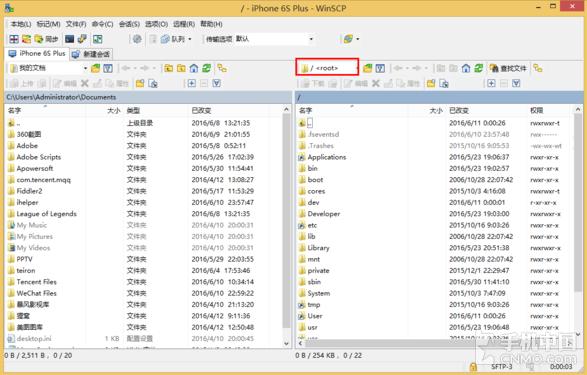Click the 同步 synchronize button

pos(47,39)
